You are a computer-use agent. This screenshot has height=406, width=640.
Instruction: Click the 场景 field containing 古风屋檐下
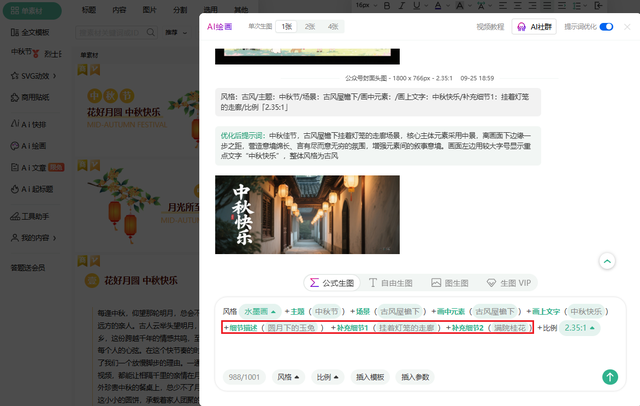click(x=400, y=312)
